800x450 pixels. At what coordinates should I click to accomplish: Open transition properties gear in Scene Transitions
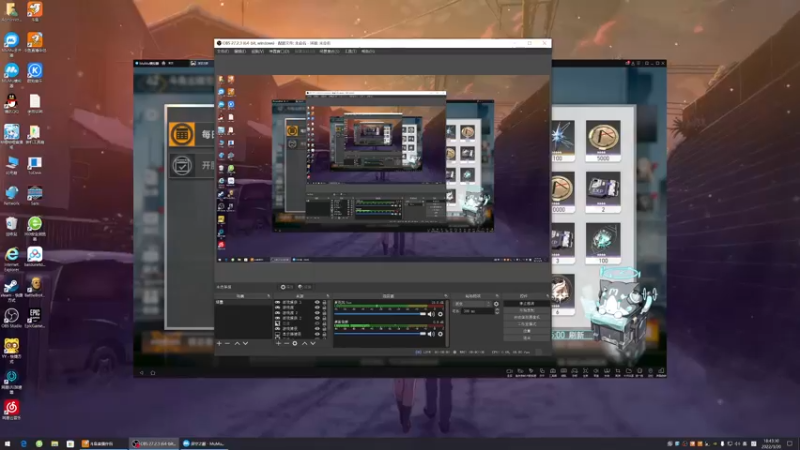coord(496,304)
